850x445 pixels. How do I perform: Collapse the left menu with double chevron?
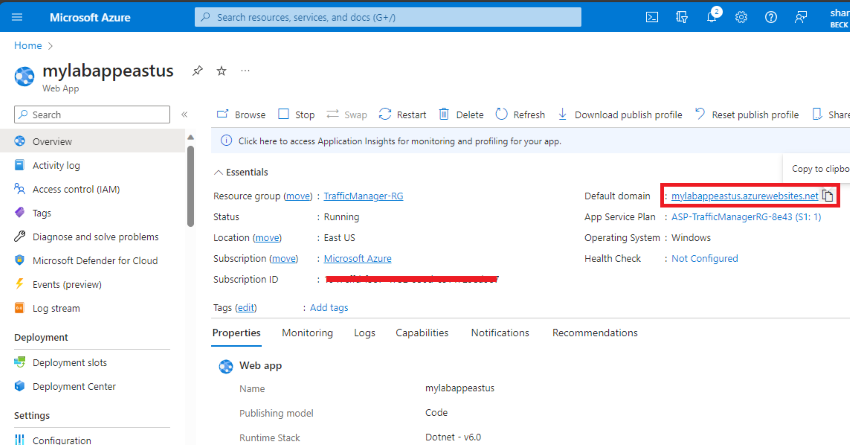(184, 114)
